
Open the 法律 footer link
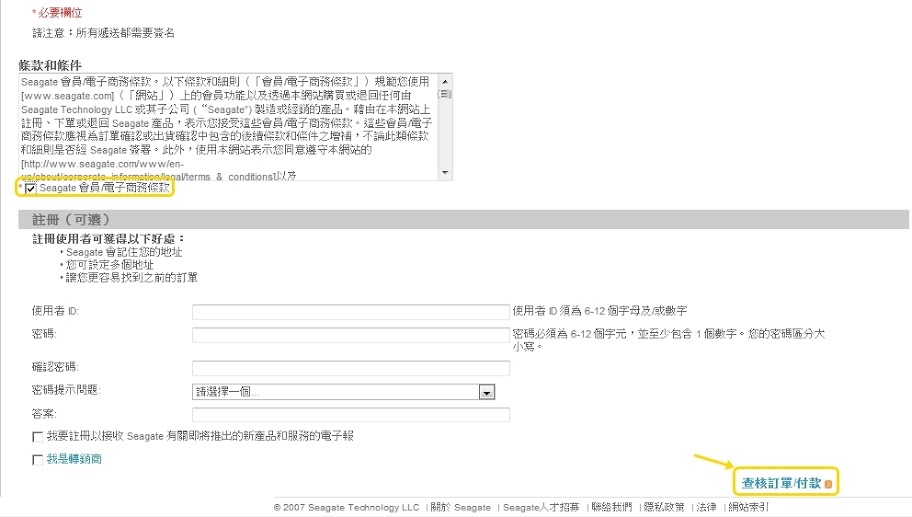[706, 508]
